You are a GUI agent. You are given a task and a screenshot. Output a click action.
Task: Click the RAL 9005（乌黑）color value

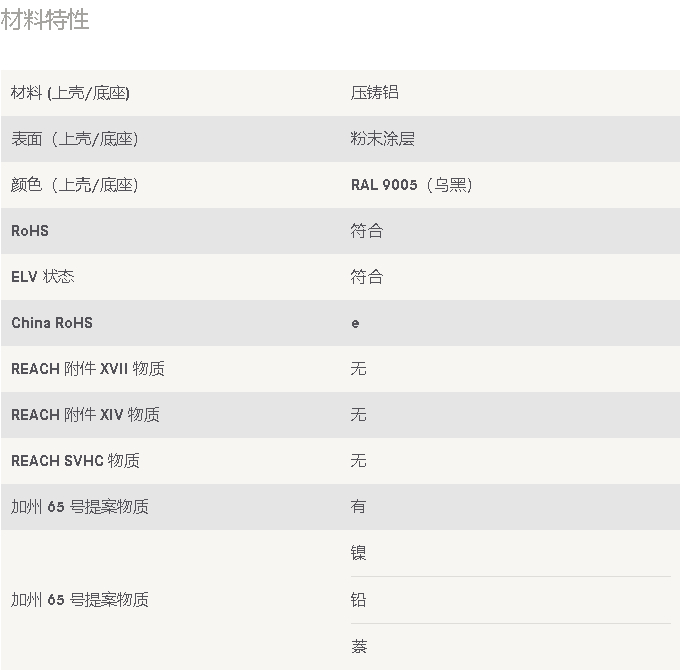click(411, 185)
